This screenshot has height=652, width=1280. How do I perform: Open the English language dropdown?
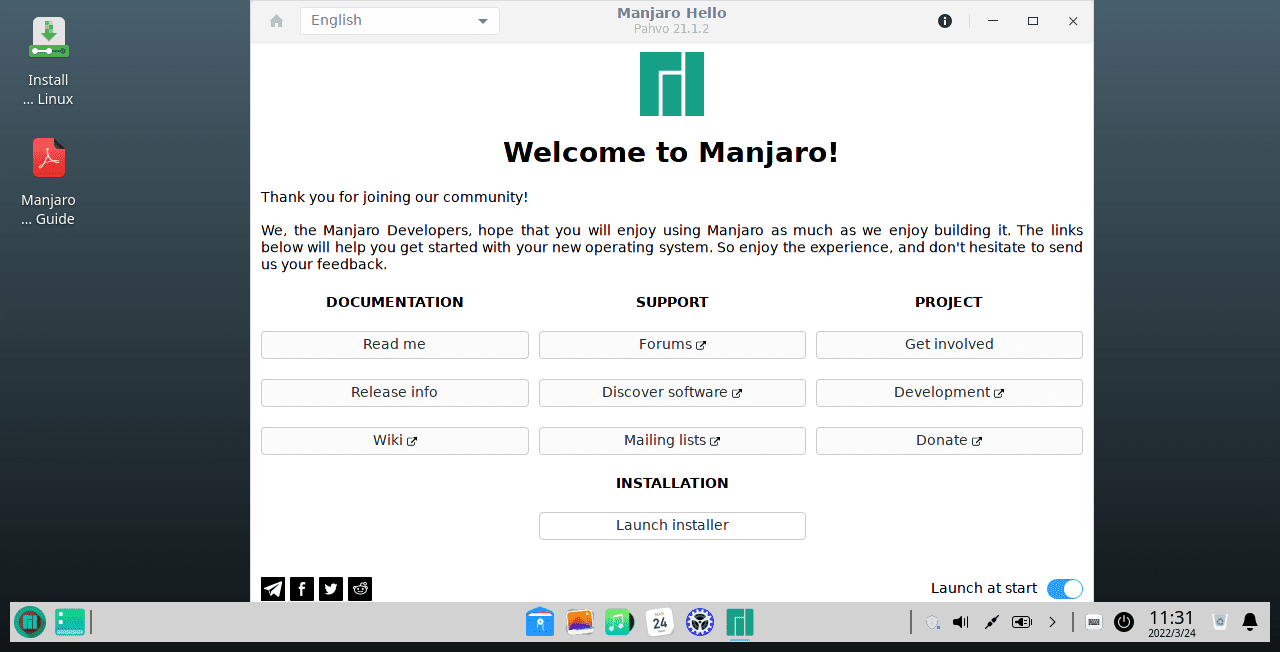(x=399, y=20)
